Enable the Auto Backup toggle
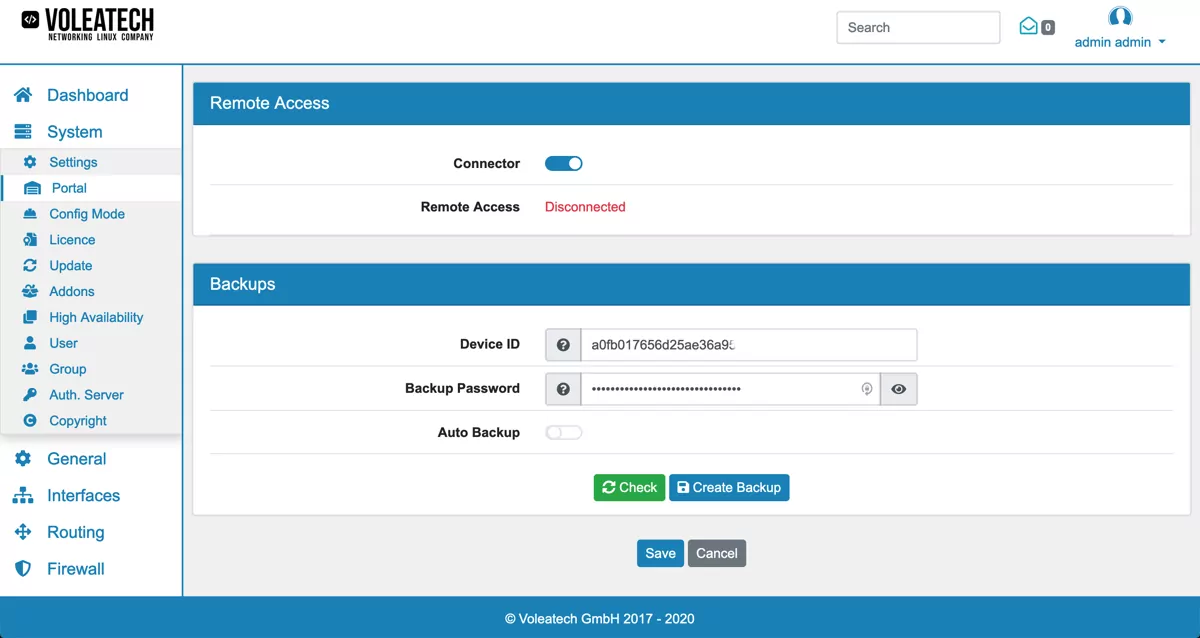The image size is (1200, 638). (563, 433)
